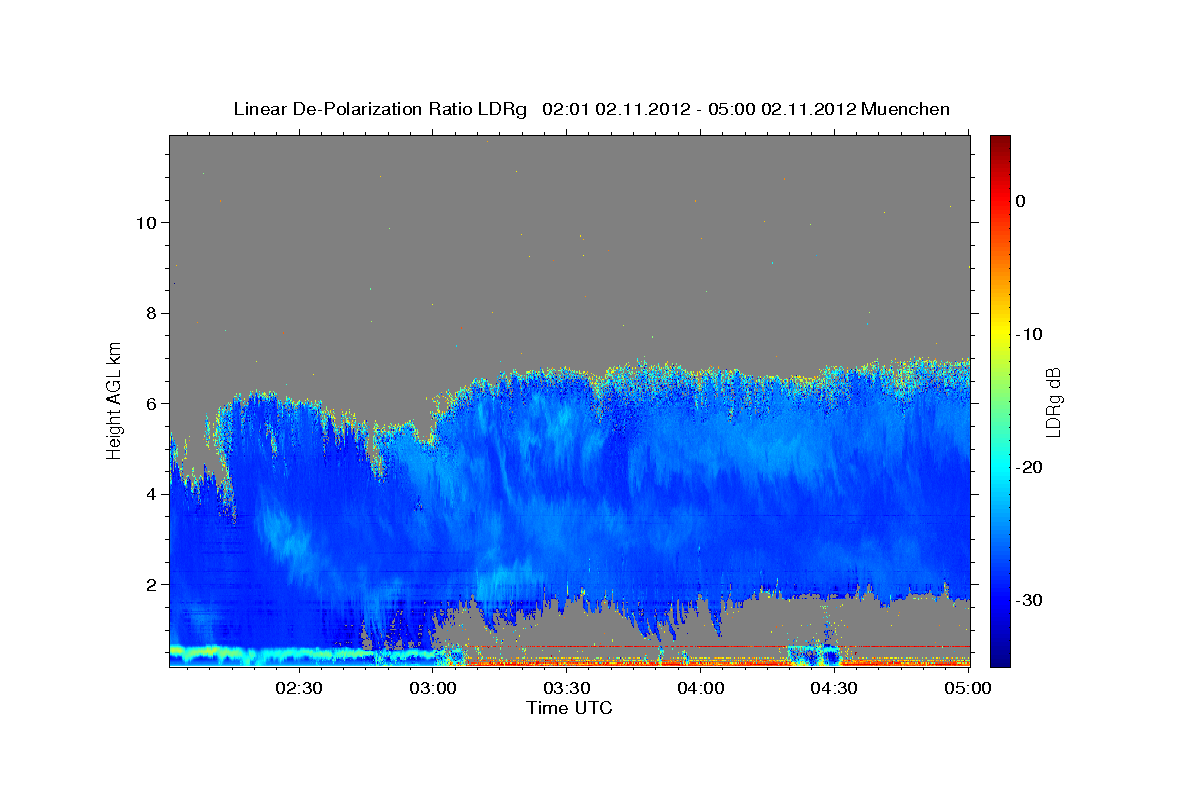Click the colorbar value '-30'
1200x800 pixels.
[x=1029, y=600]
